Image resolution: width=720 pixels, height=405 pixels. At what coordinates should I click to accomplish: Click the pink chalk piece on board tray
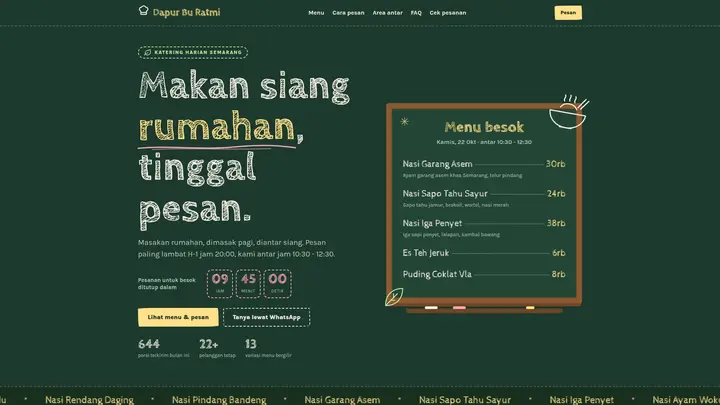pos(459,307)
